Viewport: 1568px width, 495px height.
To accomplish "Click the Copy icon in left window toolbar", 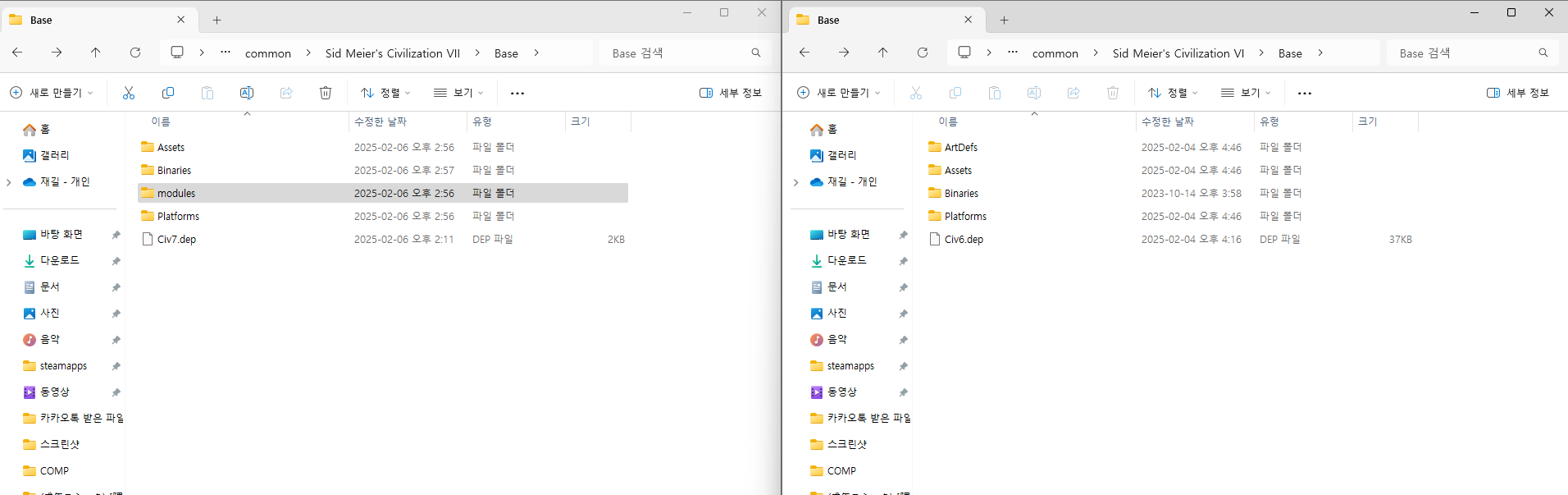I will coord(168,93).
